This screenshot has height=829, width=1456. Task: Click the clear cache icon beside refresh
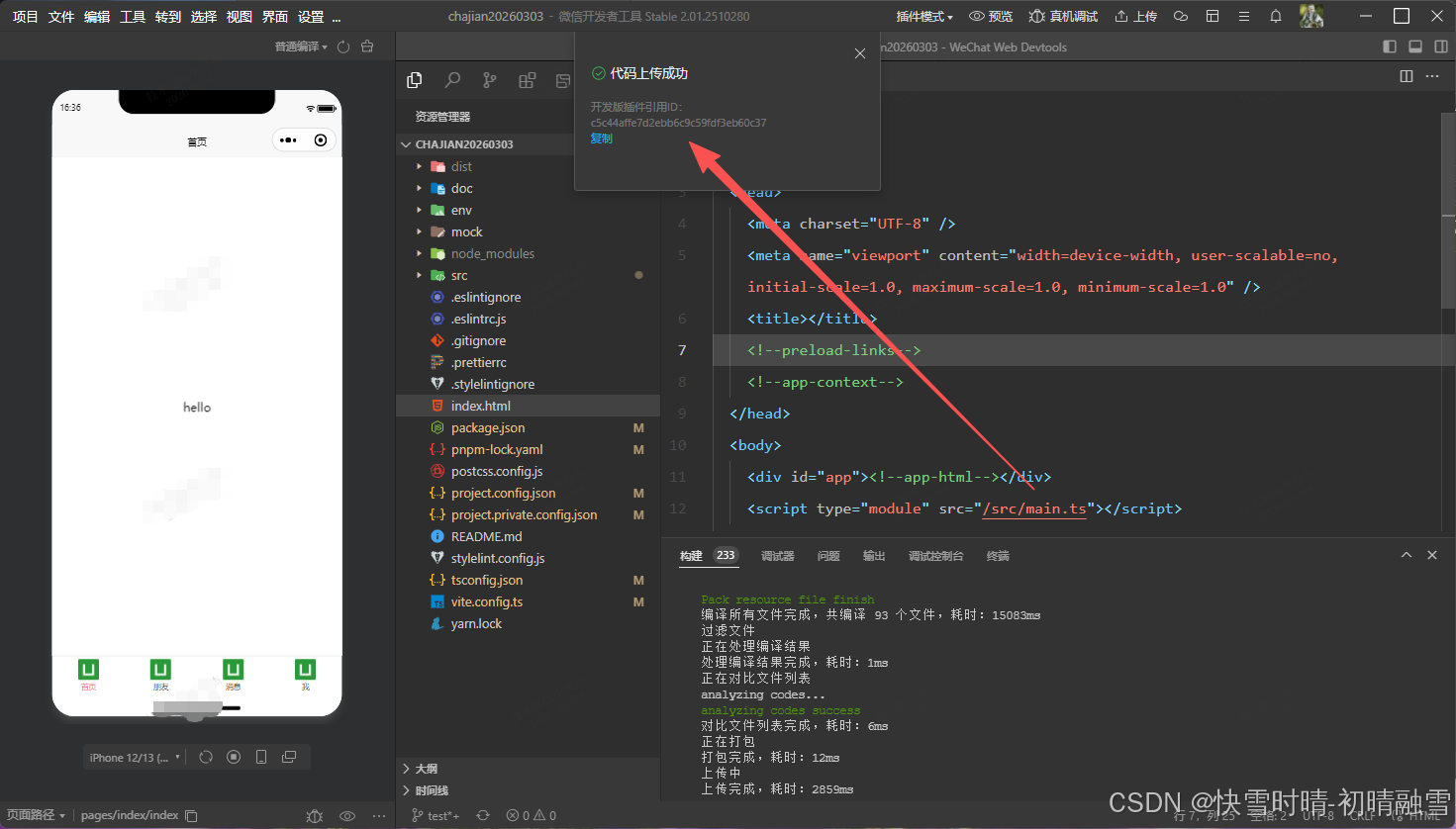click(x=367, y=46)
